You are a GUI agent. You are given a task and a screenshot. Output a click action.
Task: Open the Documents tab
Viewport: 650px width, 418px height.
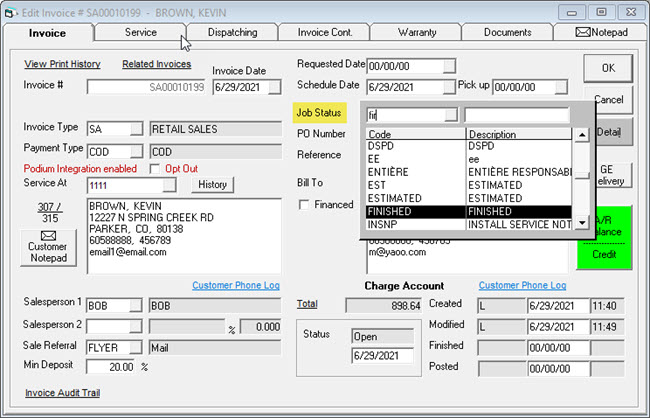[x=507, y=32]
